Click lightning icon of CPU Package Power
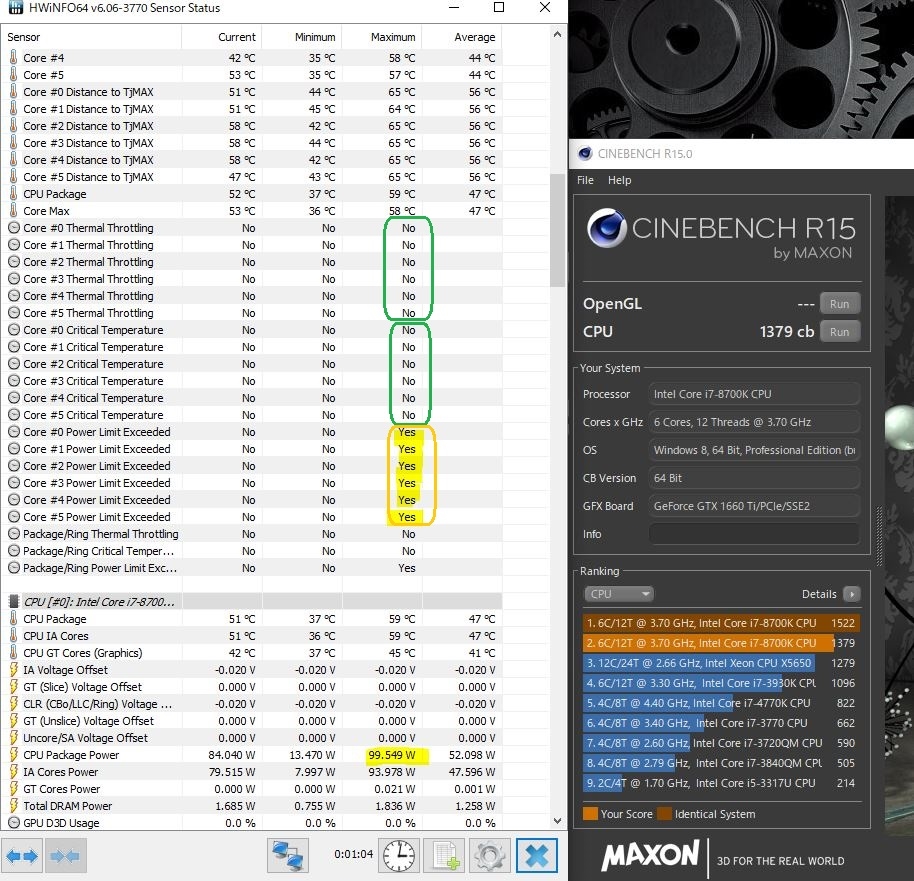The height and width of the screenshot is (881, 914). click(x=13, y=754)
